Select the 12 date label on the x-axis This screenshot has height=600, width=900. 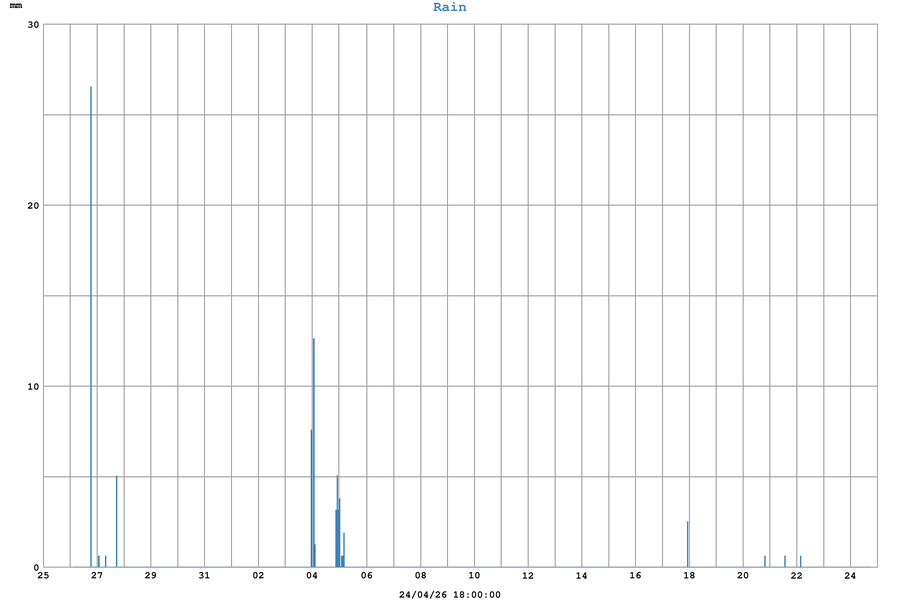(x=528, y=576)
